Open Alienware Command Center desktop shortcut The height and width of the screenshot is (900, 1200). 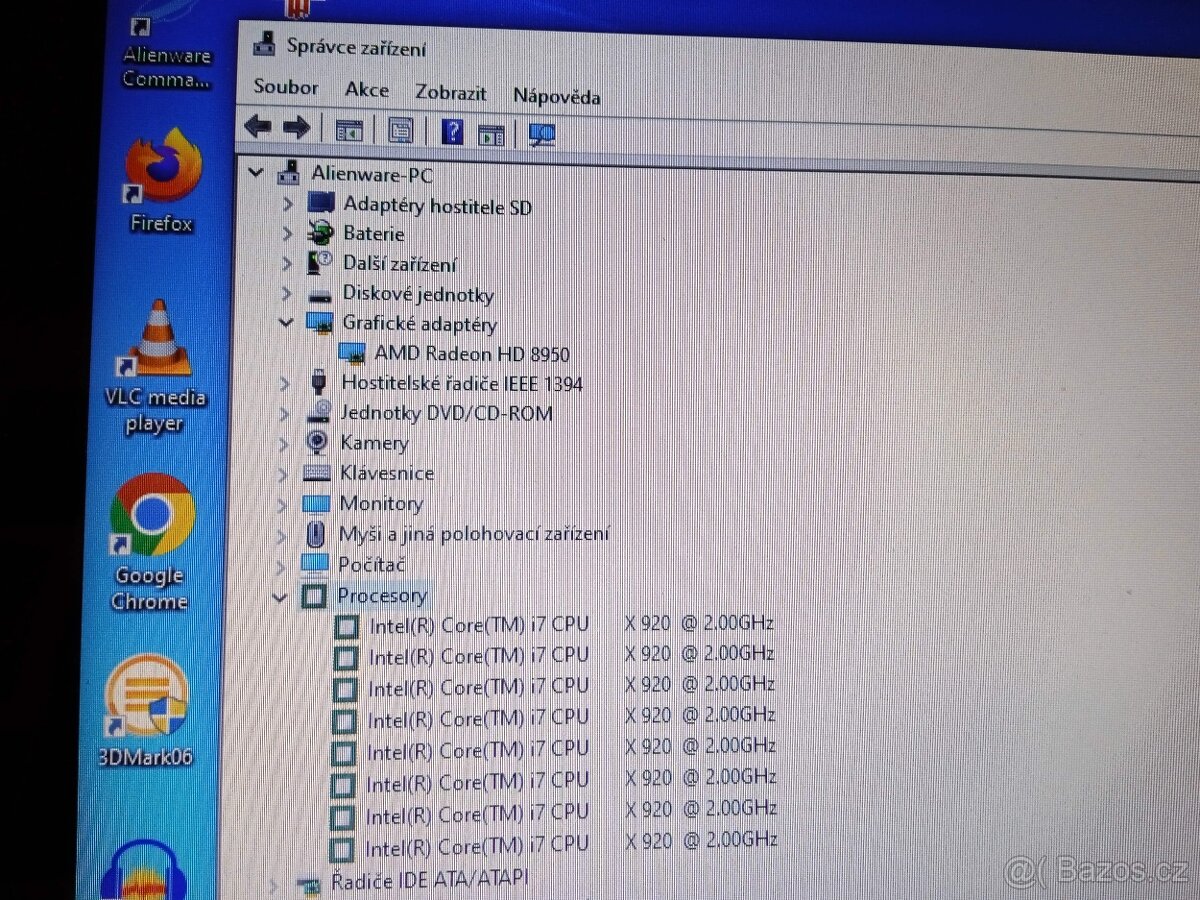point(167,52)
